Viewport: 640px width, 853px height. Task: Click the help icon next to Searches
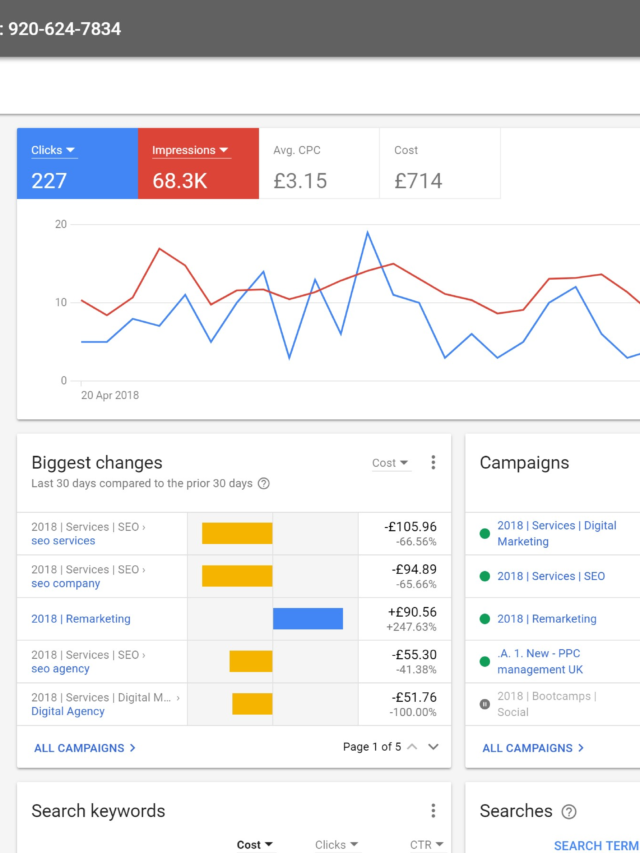click(569, 812)
